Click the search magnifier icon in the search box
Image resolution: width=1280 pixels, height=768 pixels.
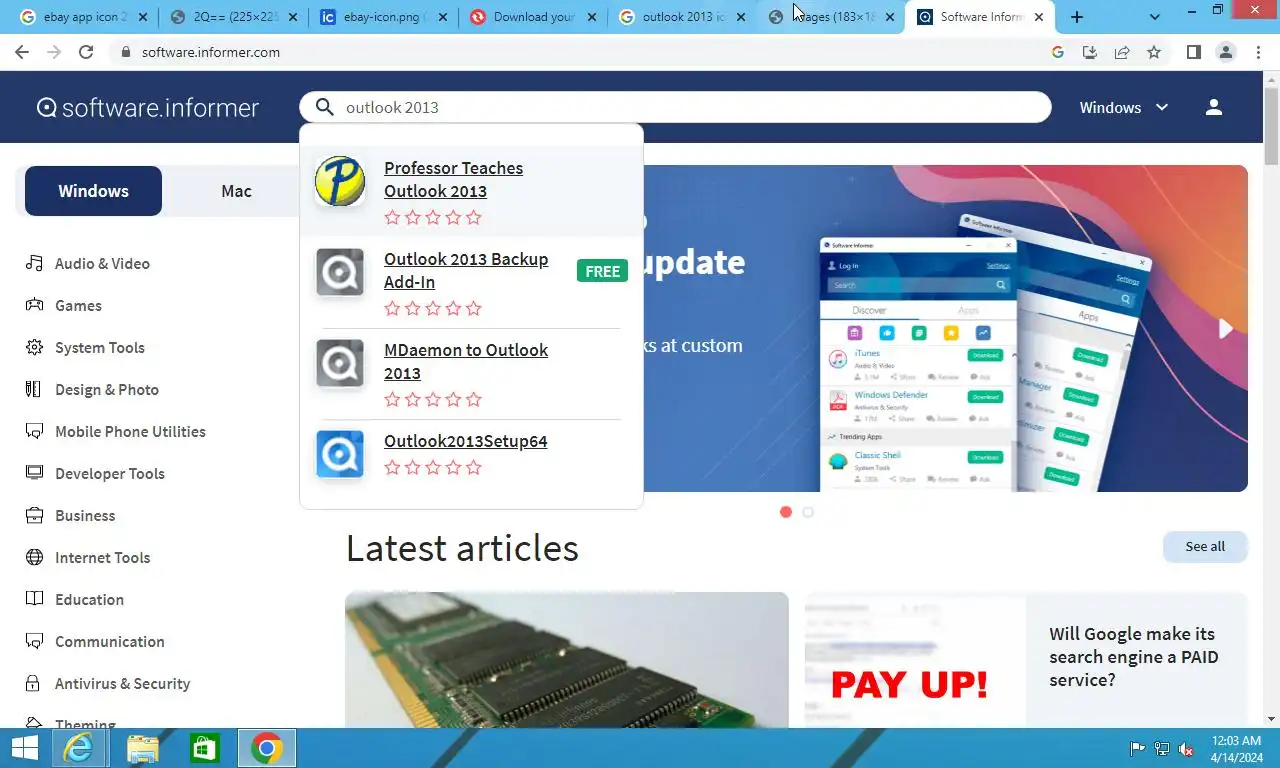coord(325,107)
